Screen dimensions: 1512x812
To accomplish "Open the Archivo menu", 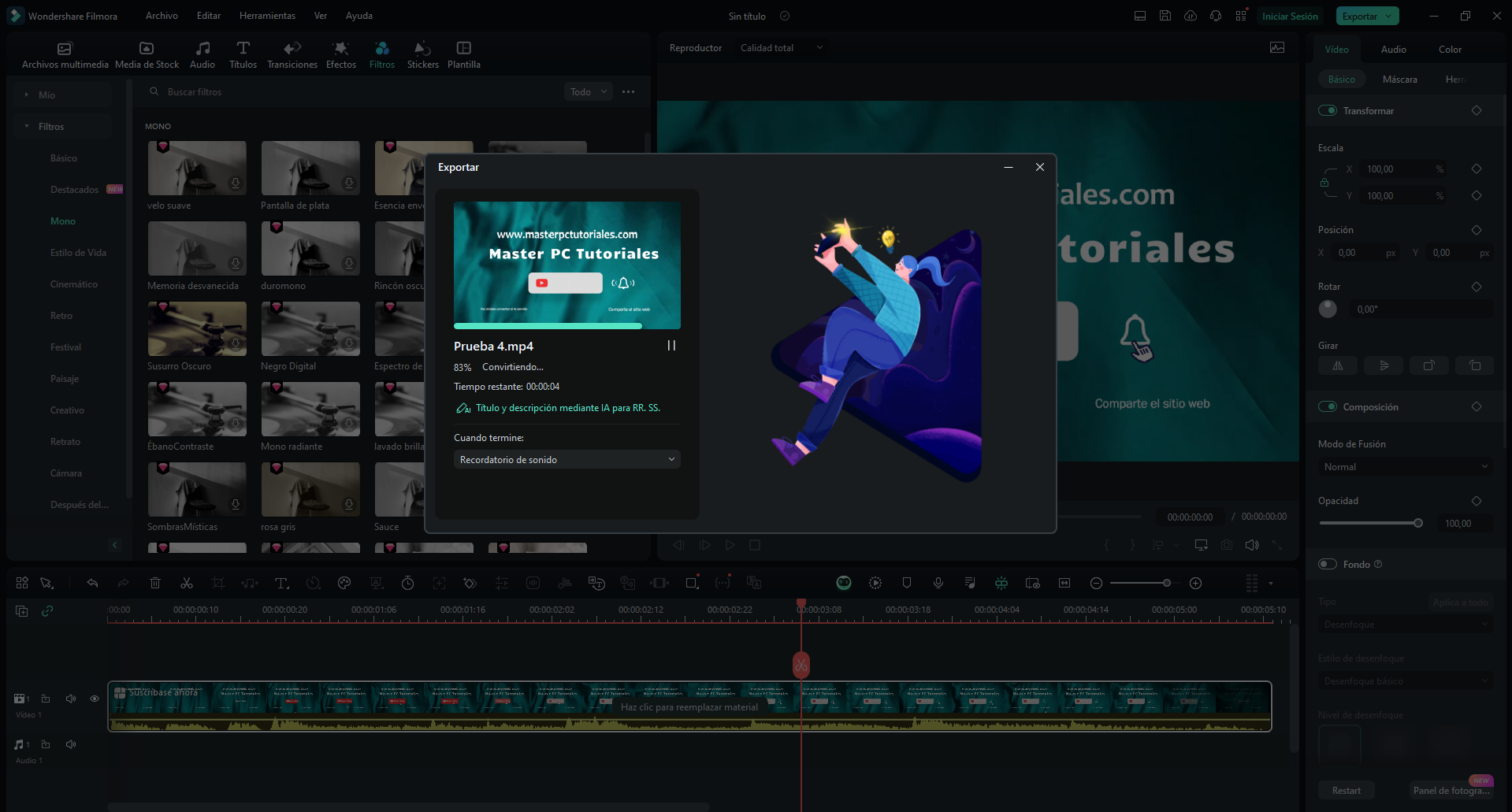I will [162, 16].
